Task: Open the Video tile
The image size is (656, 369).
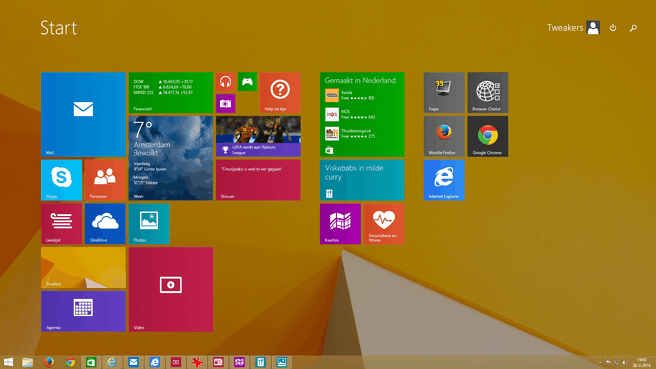Action: point(171,289)
